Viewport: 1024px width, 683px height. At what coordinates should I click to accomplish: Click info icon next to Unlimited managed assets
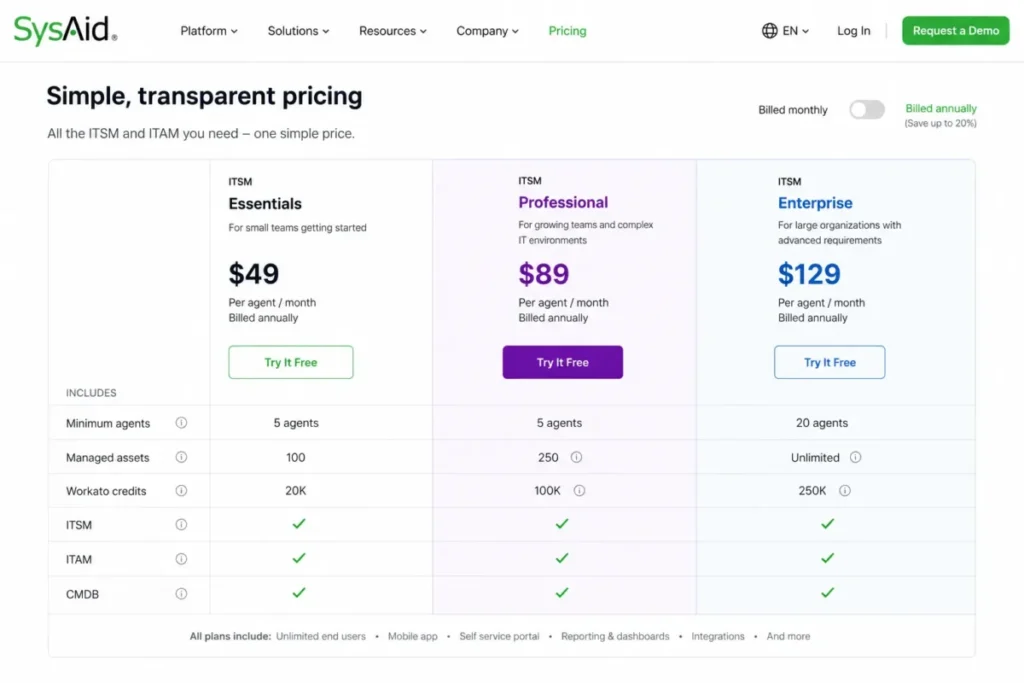(x=855, y=457)
